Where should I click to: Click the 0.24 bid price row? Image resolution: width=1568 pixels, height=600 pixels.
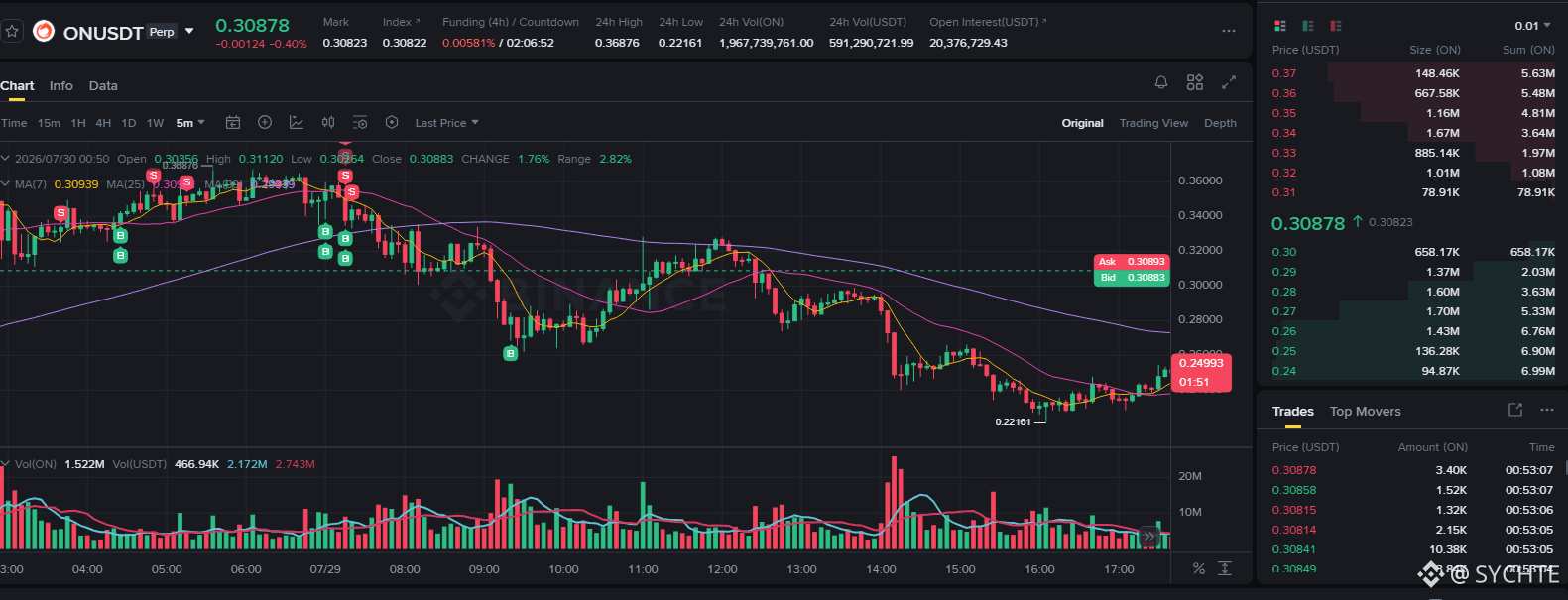(1412, 371)
